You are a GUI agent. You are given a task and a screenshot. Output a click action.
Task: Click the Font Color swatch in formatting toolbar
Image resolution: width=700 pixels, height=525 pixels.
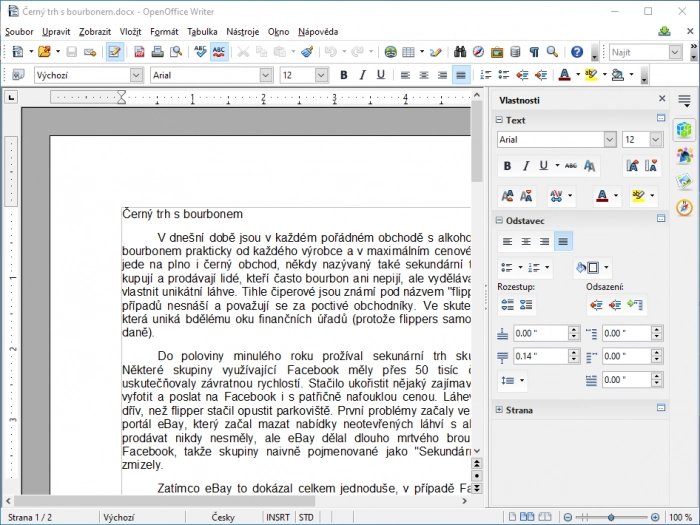coord(564,75)
